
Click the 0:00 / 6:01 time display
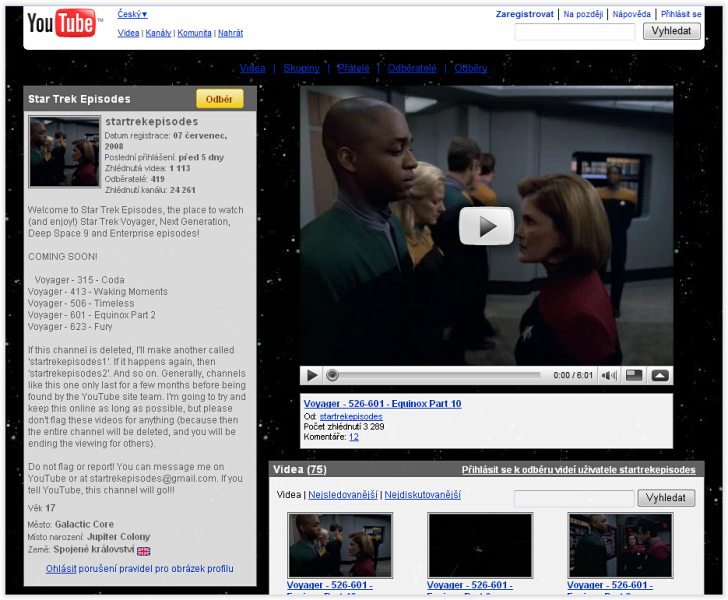point(573,375)
